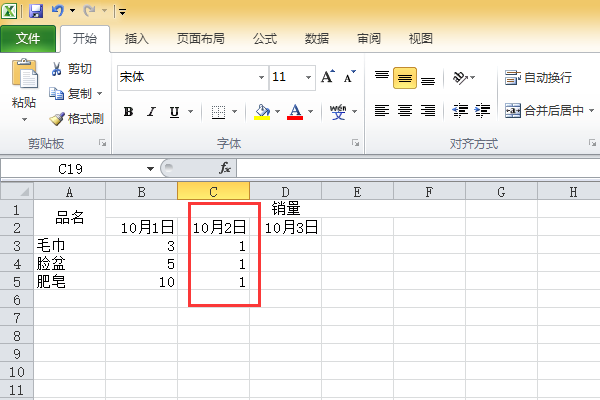
Task: Click the top align icon
Action: 382,77
